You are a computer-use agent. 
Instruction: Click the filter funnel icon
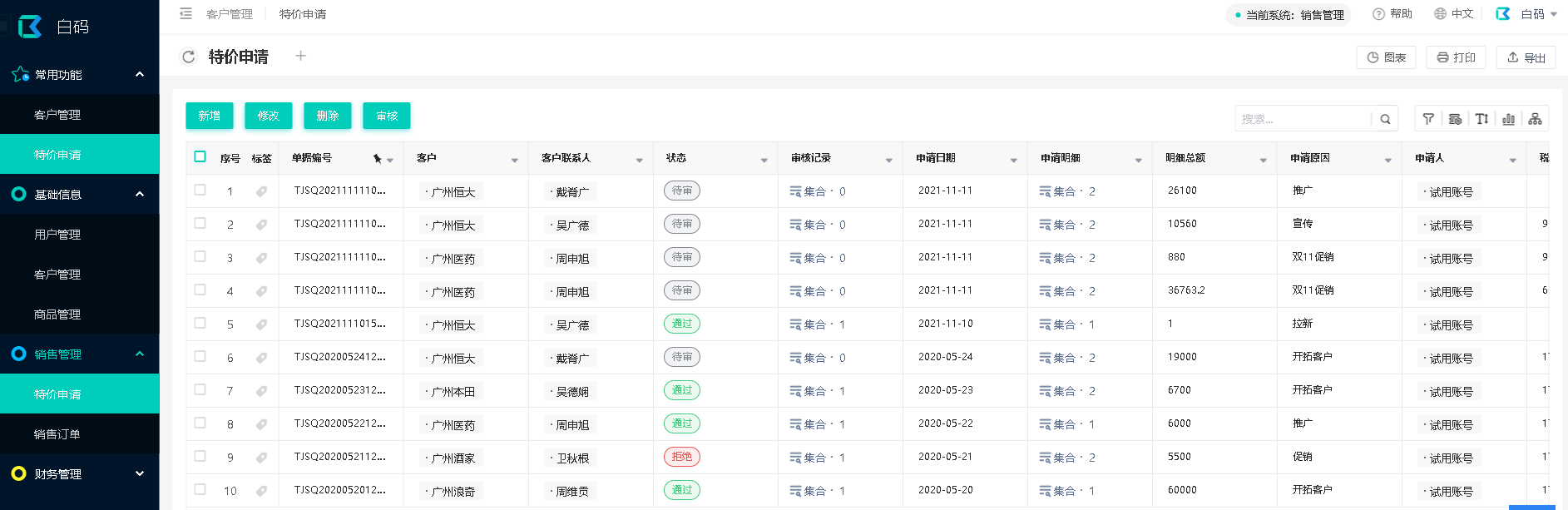[1428, 119]
